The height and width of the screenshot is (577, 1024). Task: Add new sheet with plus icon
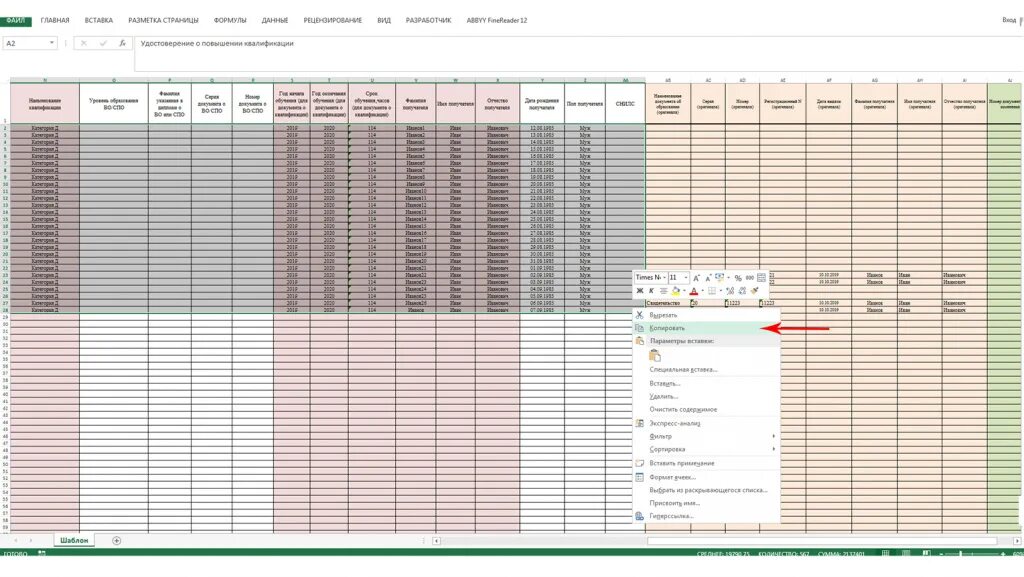click(116, 540)
